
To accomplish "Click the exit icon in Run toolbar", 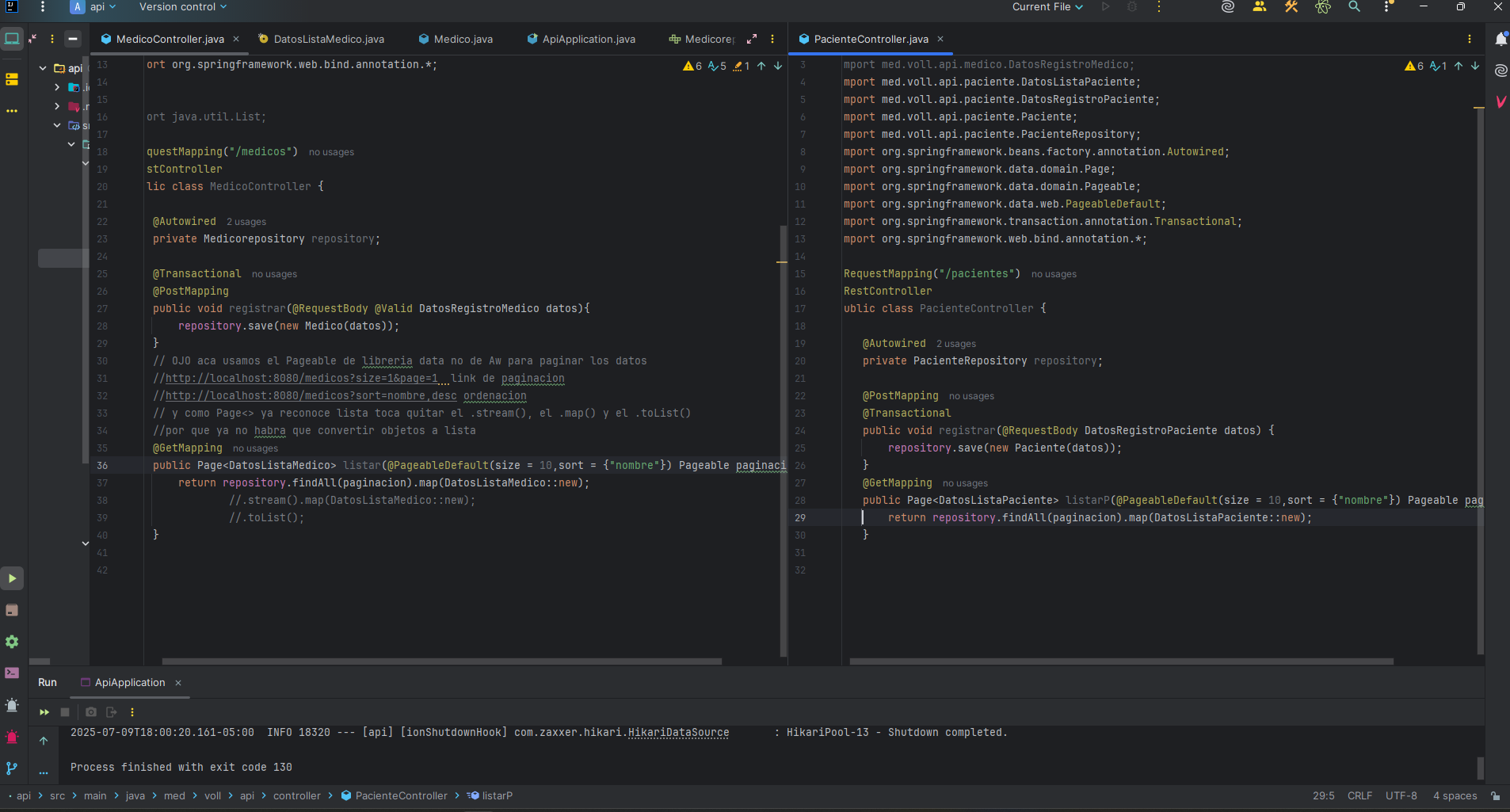I will click(111, 712).
